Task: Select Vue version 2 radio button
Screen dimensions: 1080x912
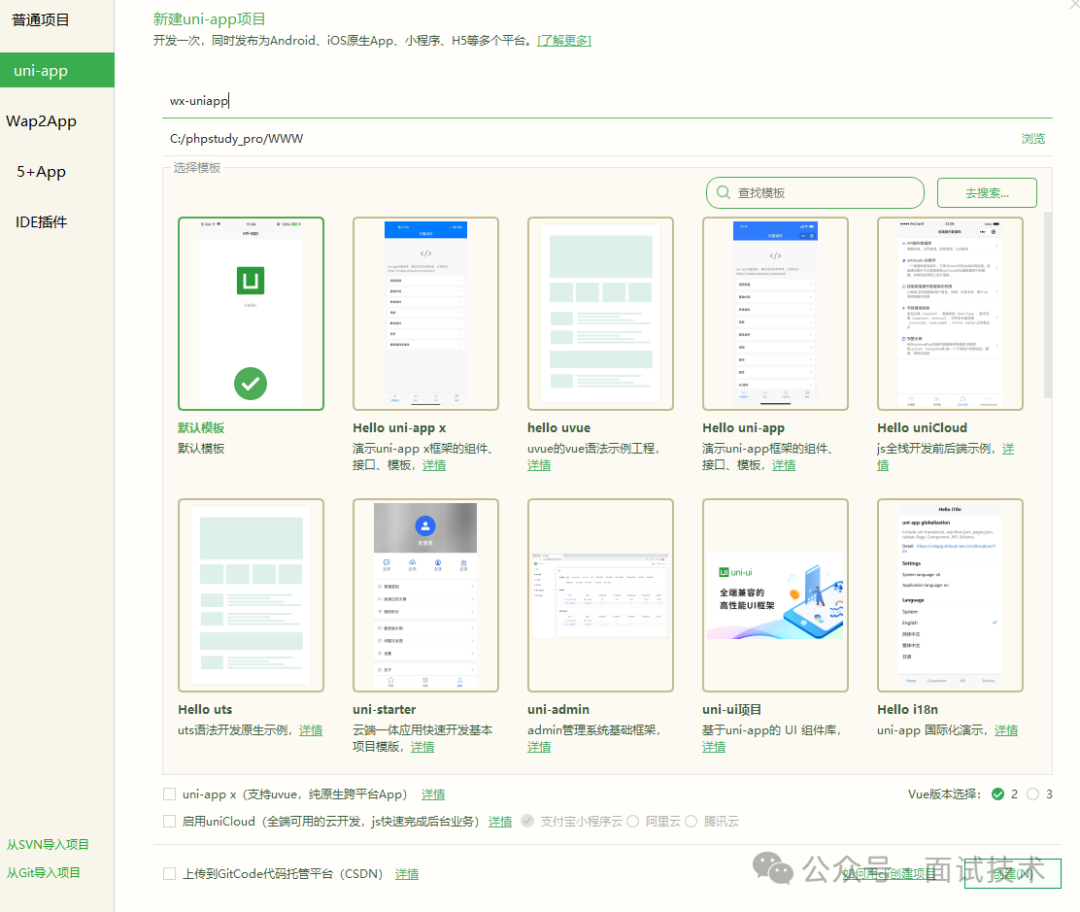Action: [997, 794]
